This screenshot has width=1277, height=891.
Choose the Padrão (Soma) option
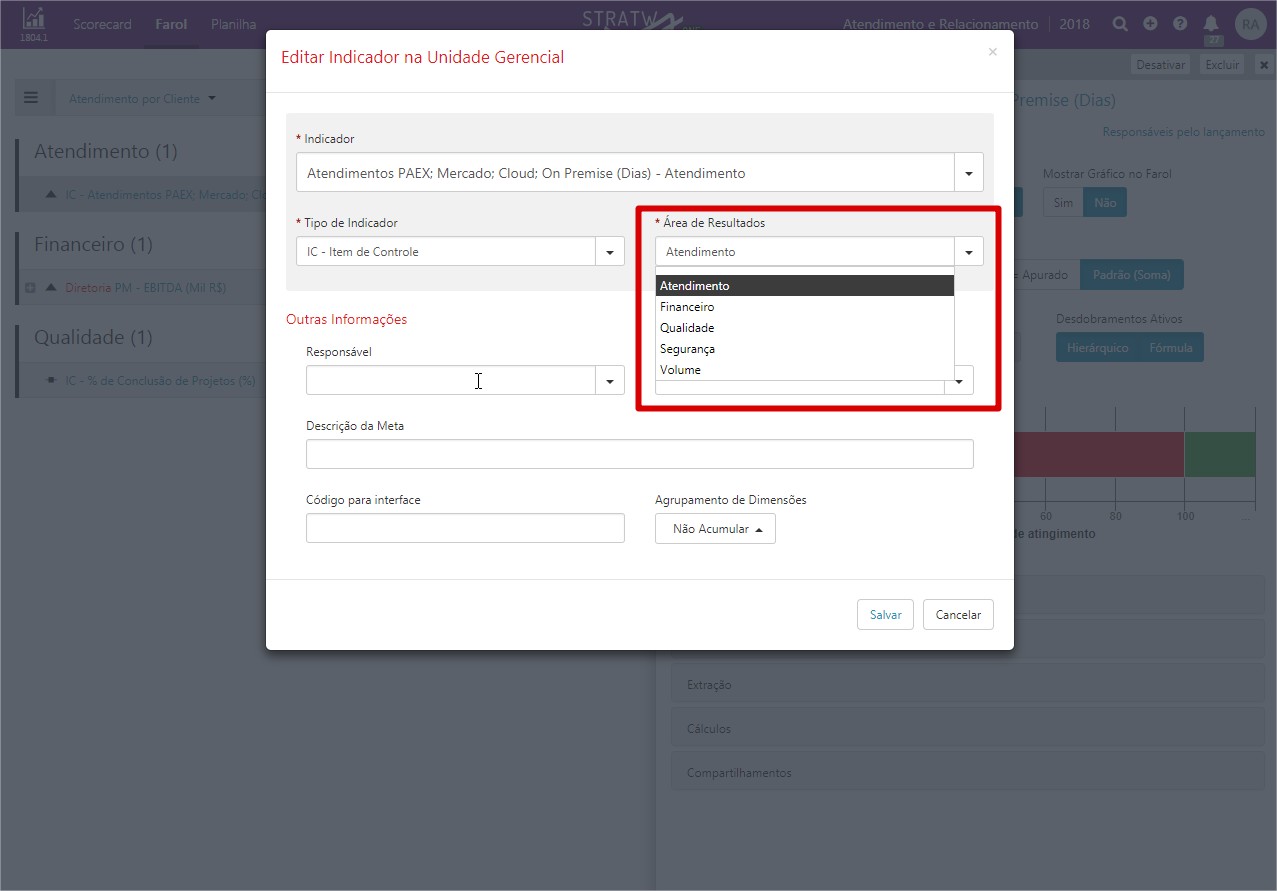[x=1131, y=275]
